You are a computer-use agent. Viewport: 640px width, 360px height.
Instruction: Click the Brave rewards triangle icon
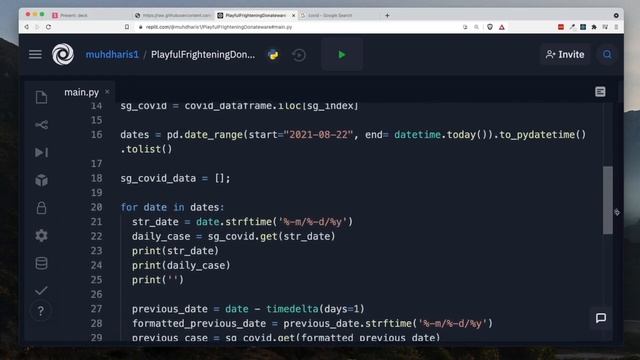[502, 27]
